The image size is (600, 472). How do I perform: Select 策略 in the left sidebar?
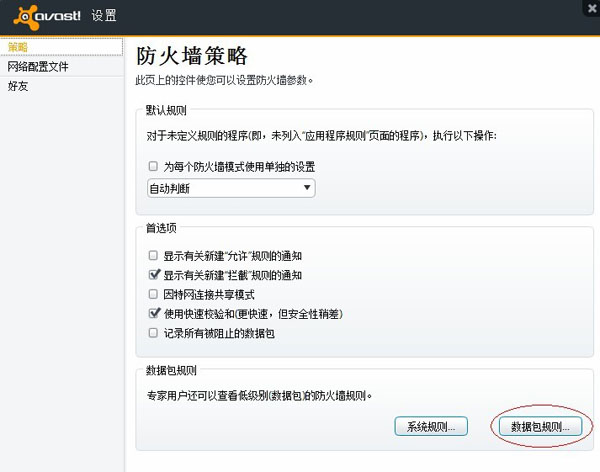[x=18, y=47]
